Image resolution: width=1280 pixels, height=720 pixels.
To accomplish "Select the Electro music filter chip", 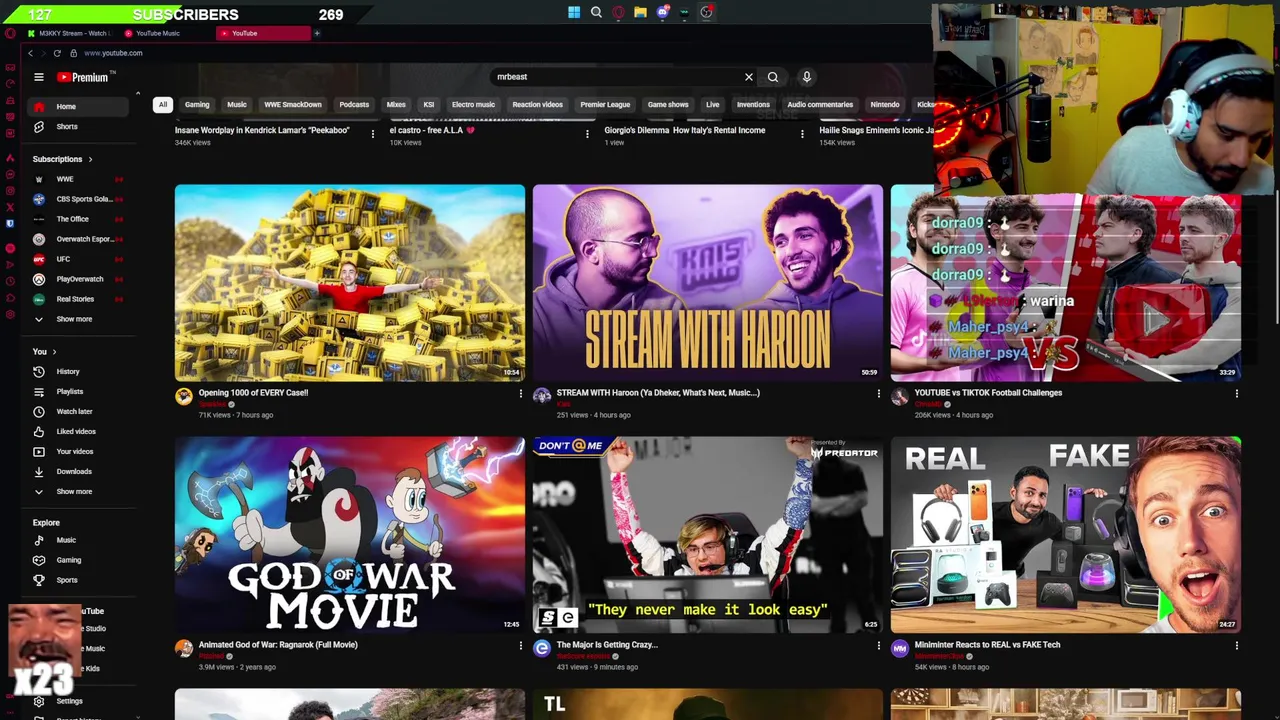I will [473, 104].
